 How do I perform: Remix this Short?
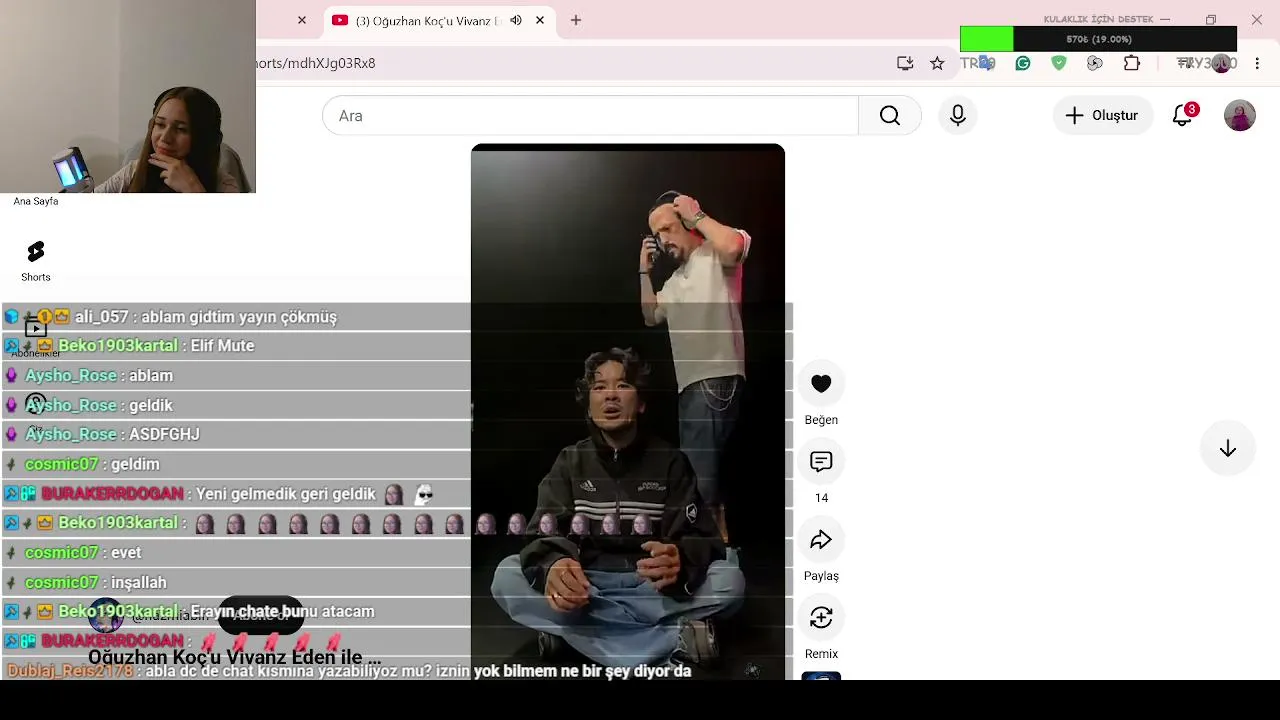click(821, 618)
